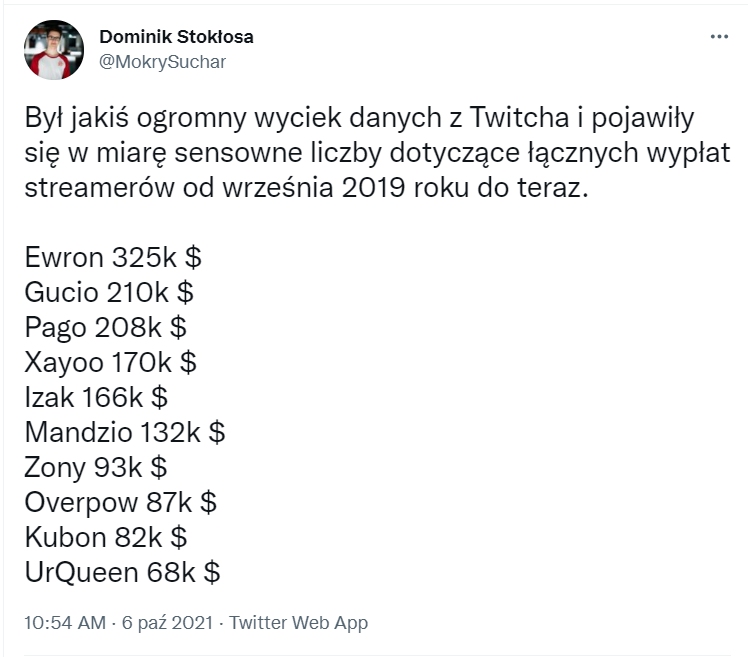Select the Pago 208k $ line
The width and height of the screenshot is (748, 657).
coord(105,328)
